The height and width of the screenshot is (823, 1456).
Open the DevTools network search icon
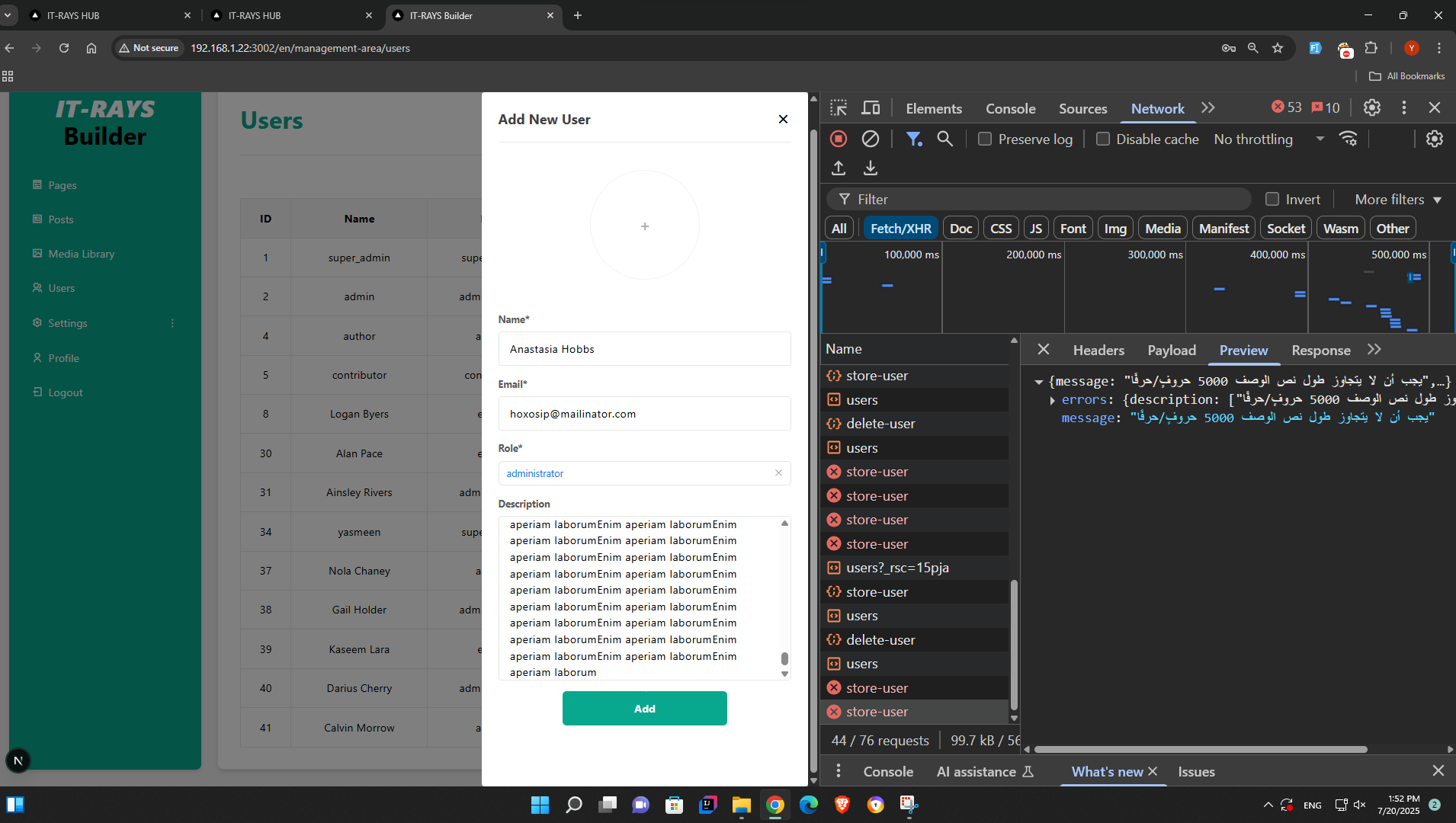[944, 139]
